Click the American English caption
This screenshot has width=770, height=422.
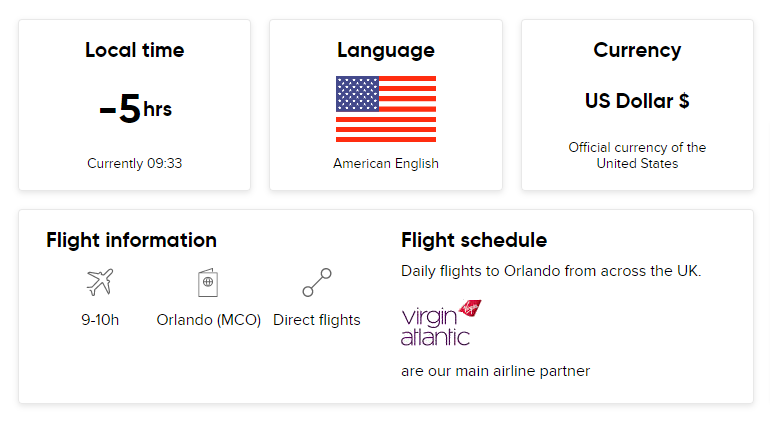coord(386,163)
